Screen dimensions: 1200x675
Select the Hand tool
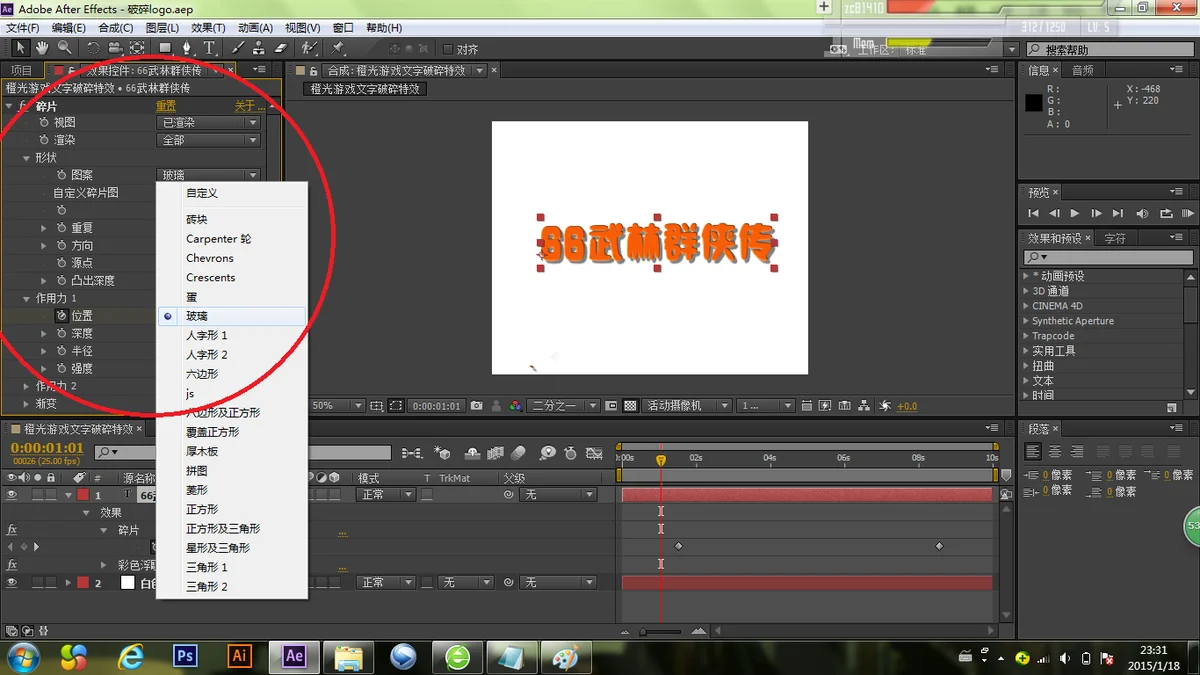tap(42, 48)
